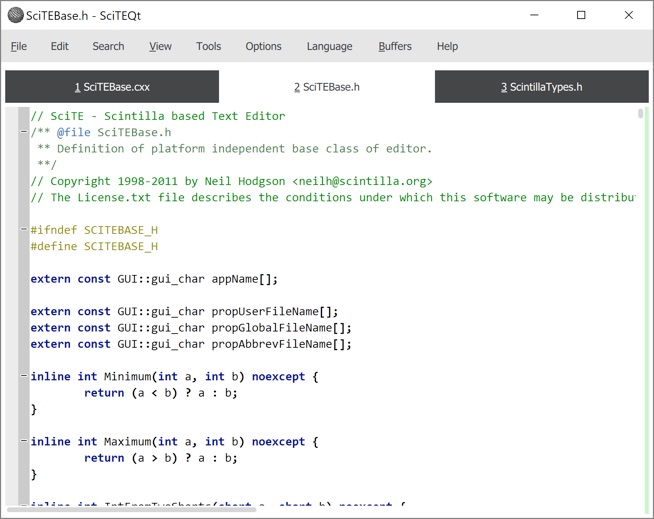Collapse the Minimum function fold

[x=24, y=375]
